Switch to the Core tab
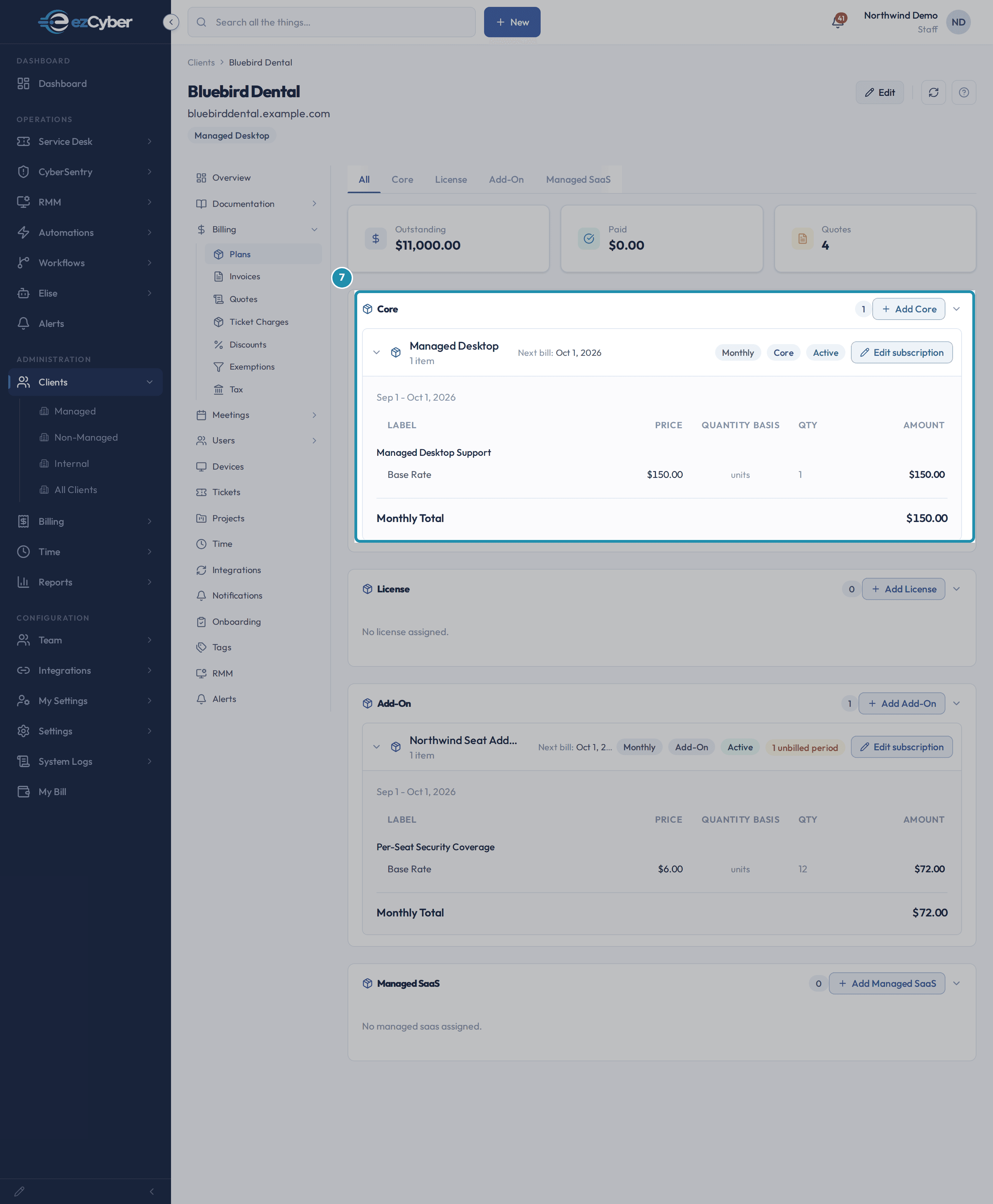The height and width of the screenshot is (1204, 993). (x=402, y=180)
